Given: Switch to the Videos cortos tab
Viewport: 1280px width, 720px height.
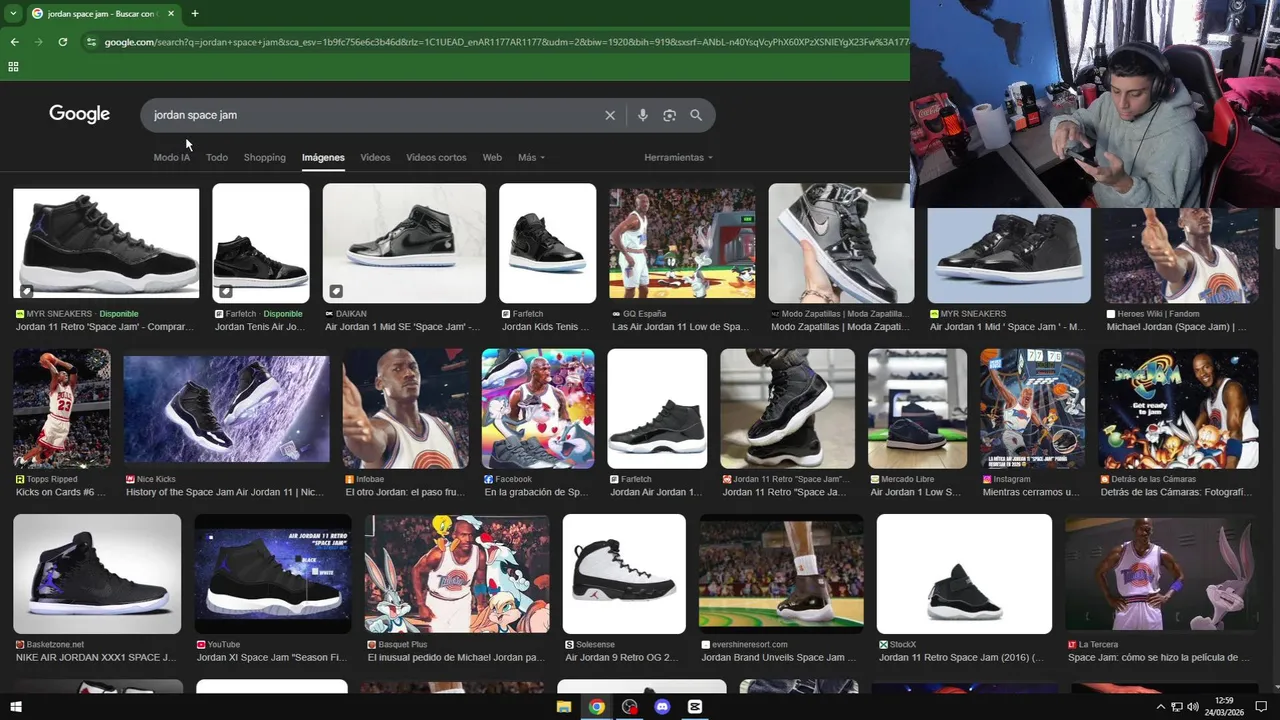Looking at the screenshot, I should [x=436, y=157].
